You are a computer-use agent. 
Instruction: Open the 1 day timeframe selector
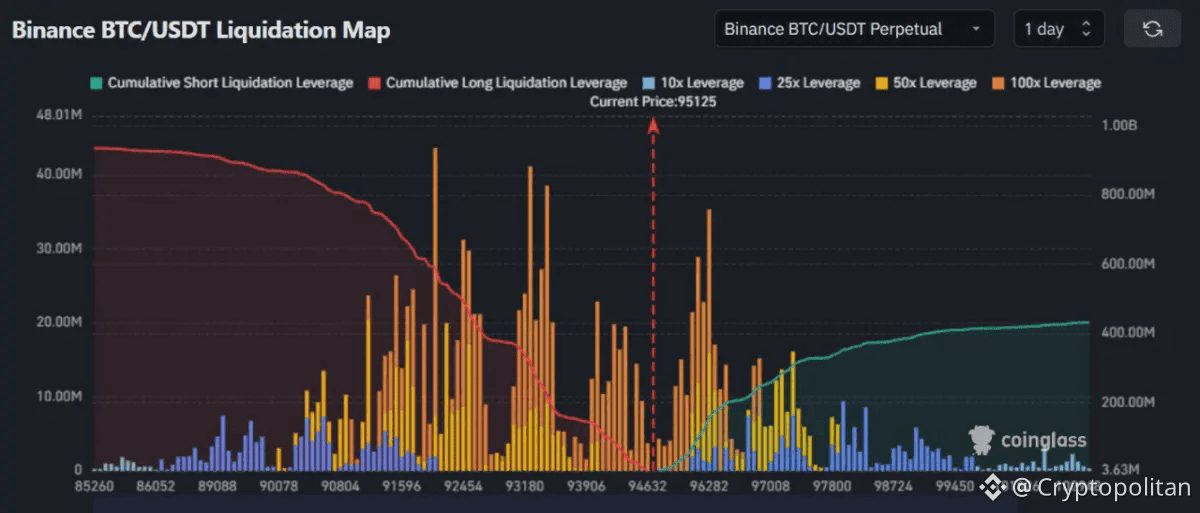click(x=1058, y=29)
